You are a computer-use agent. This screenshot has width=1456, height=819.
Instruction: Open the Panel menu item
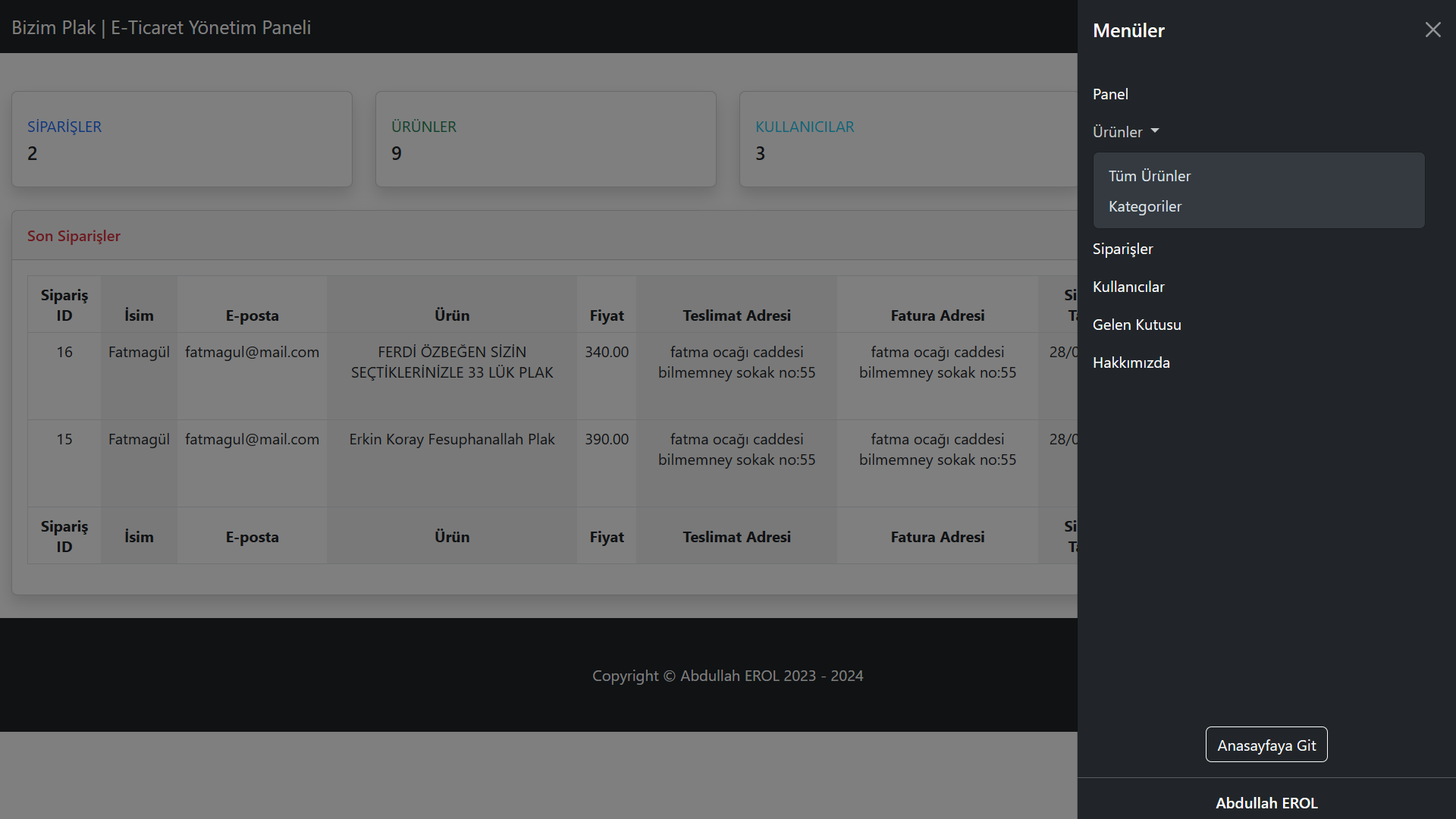1110,94
